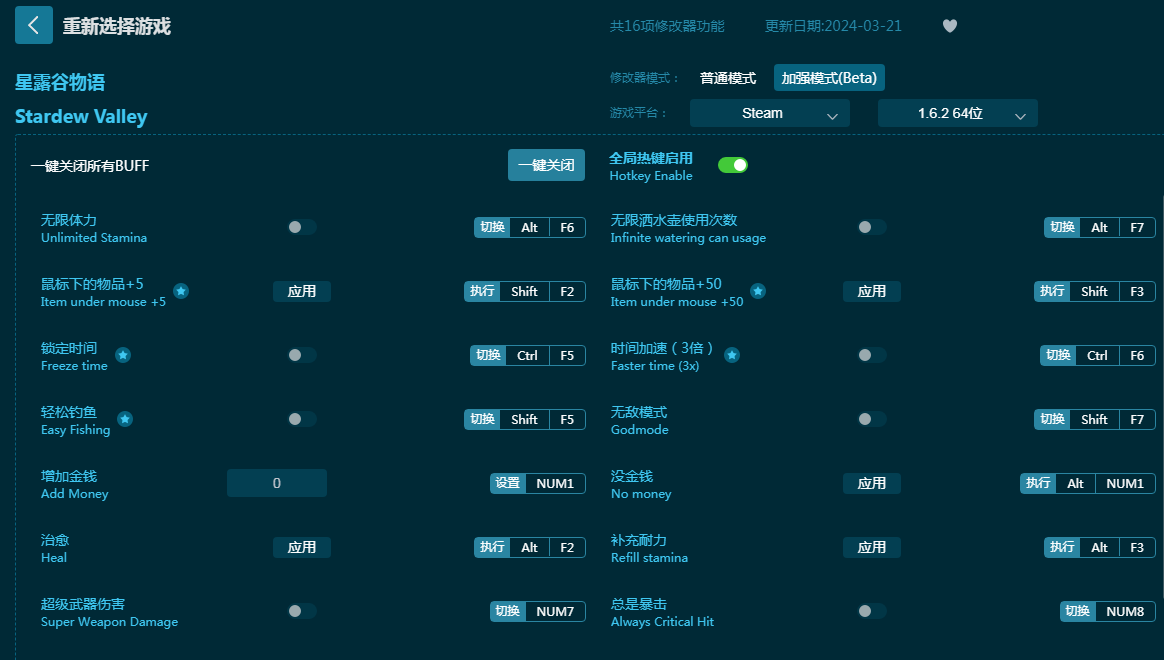Click 切换 hotkey button for Infinite watering can
The image size is (1164, 660).
click(1062, 227)
